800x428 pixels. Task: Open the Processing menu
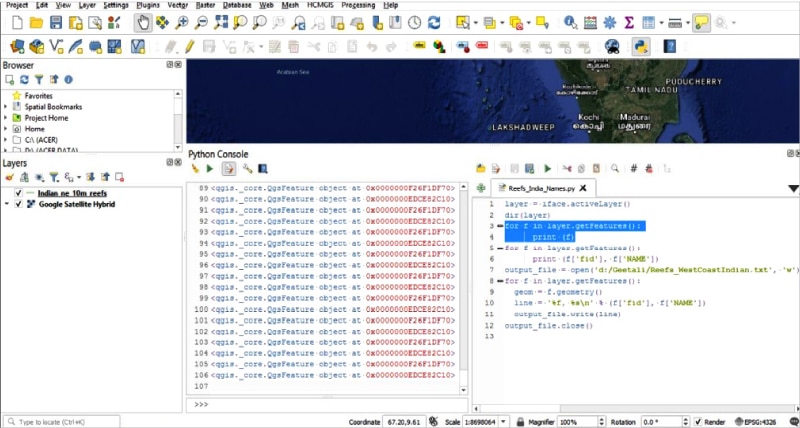click(x=358, y=5)
